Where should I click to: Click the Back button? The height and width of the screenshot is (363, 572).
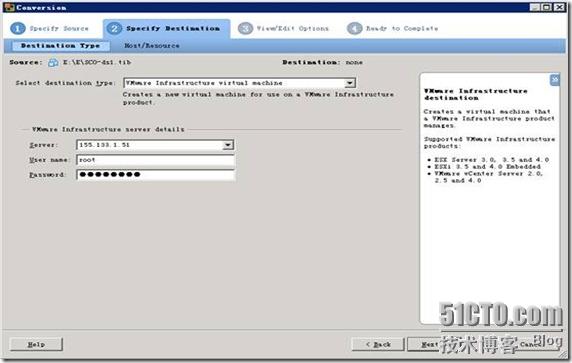[x=378, y=344]
